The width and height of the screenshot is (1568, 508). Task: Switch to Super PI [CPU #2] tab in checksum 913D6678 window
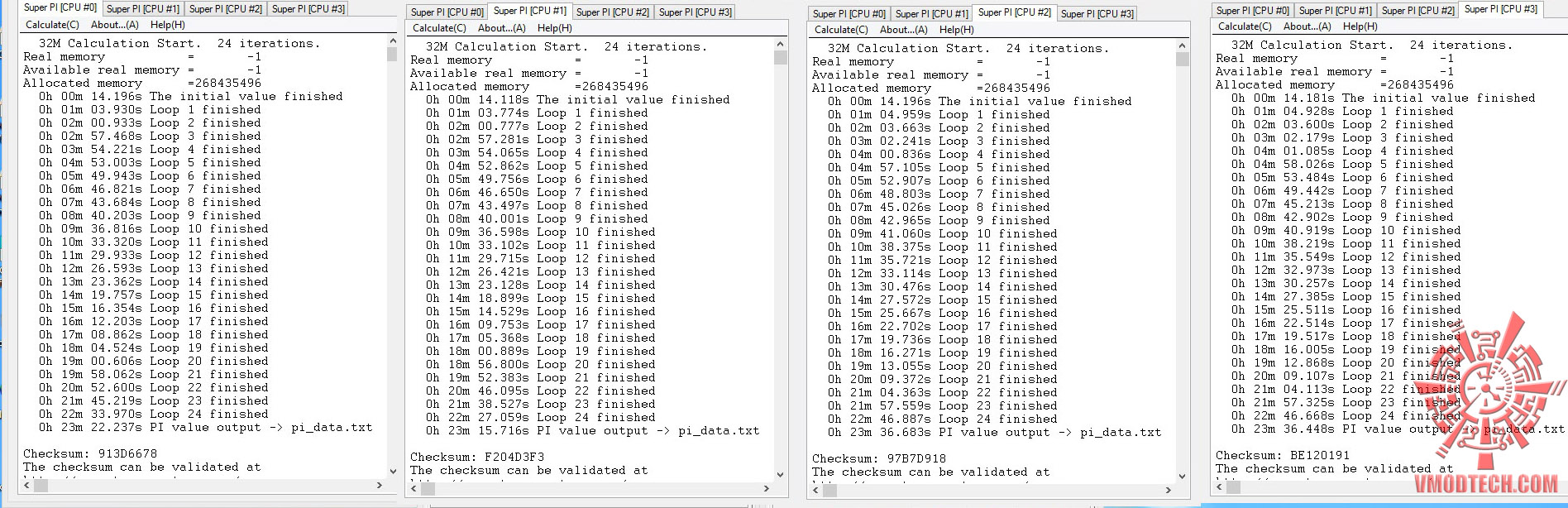tap(226, 9)
